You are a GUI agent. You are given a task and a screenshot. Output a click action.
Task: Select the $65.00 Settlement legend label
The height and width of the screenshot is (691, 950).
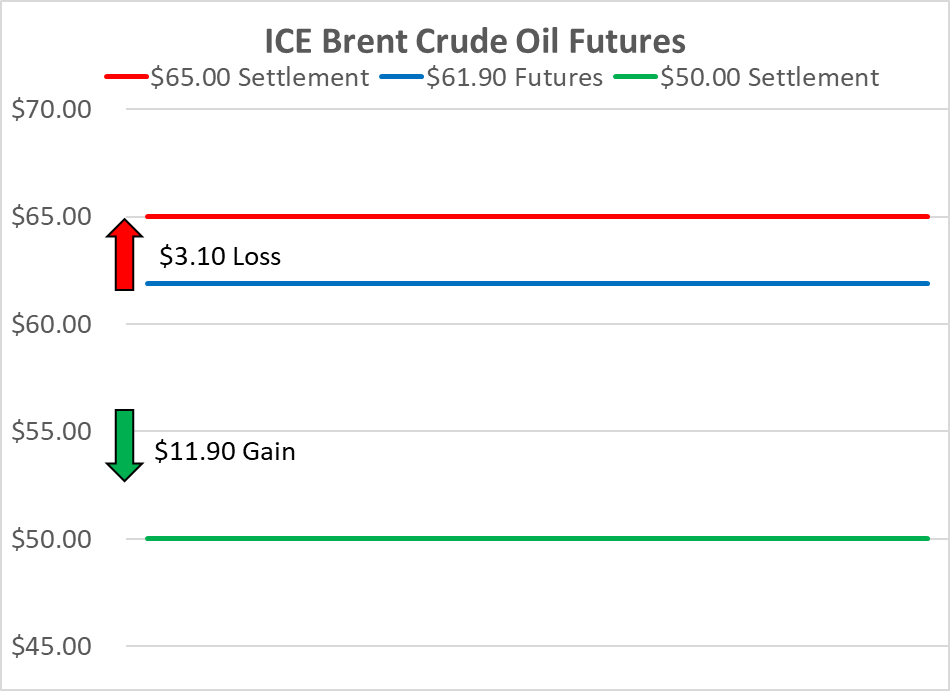[260, 78]
